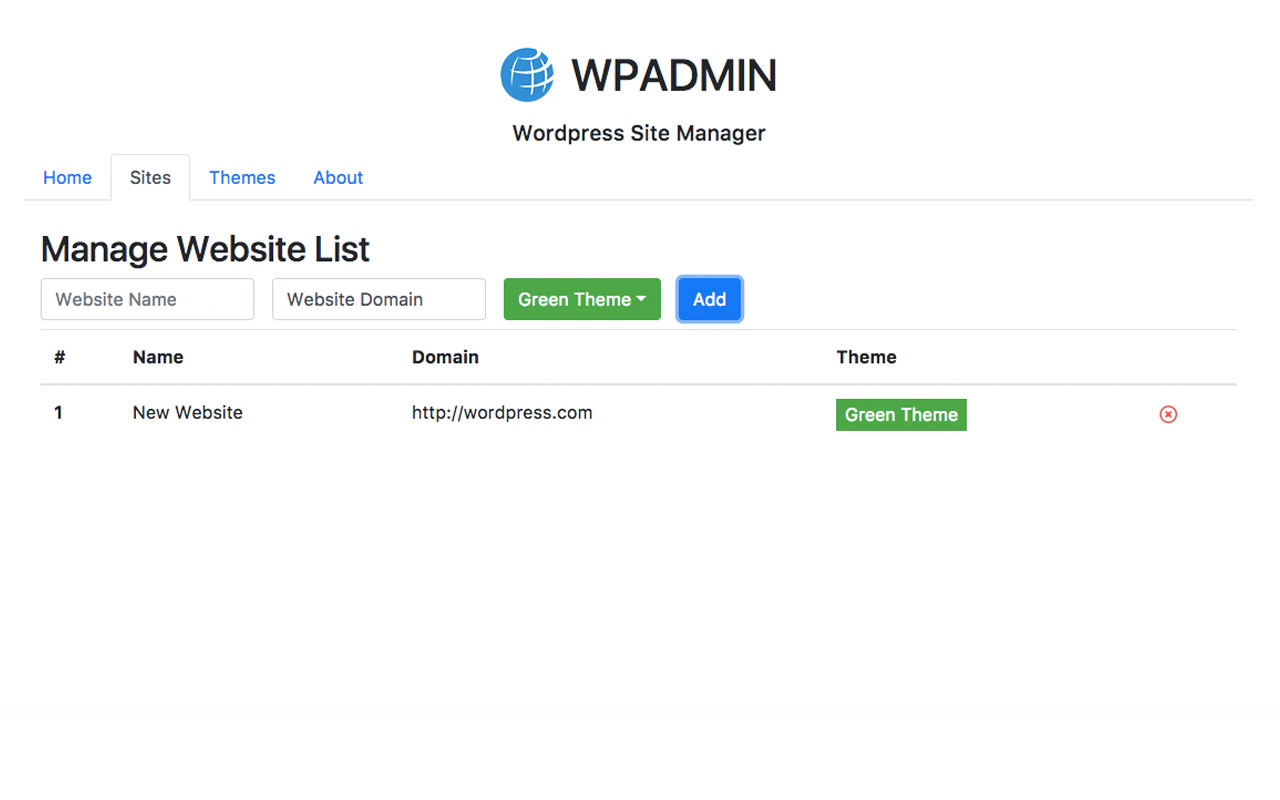The width and height of the screenshot is (1280, 800).
Task: Click the WPADMIN globe logo icon
Action: pyautogui.click(x=527, y=75)
